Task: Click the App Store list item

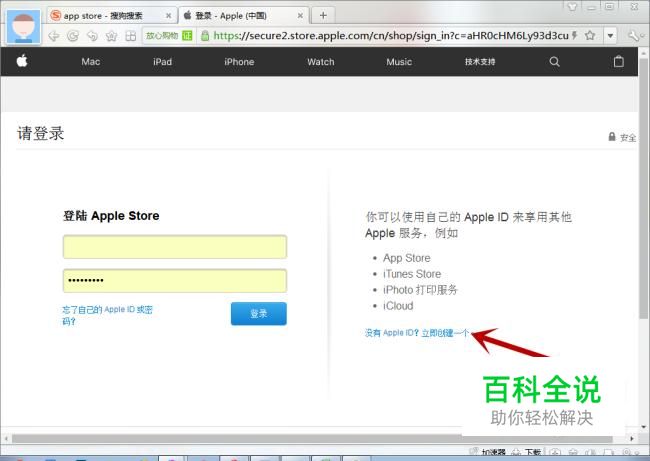Action: tap(407, 258)
